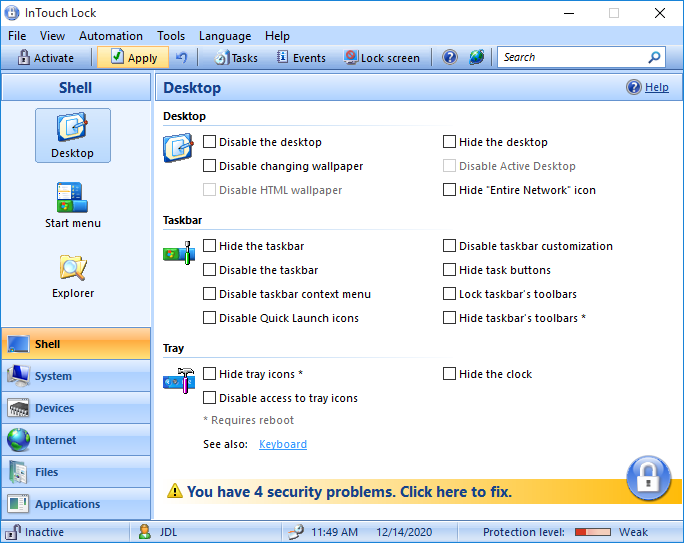
Task: Click the warning triangle icon in banner
Action: pos(175,491)
